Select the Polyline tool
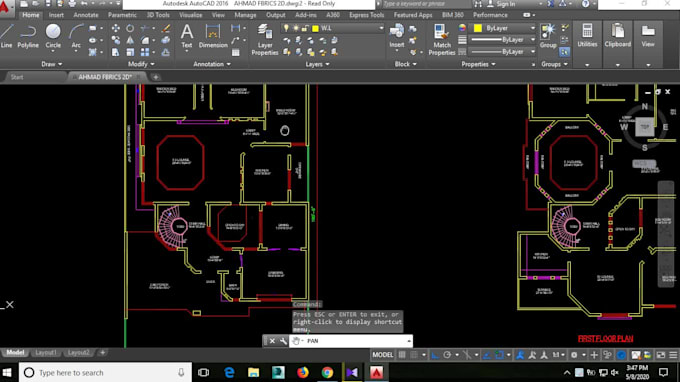Image resolution: width=680 pixels, height=382 pixels. 28,36
